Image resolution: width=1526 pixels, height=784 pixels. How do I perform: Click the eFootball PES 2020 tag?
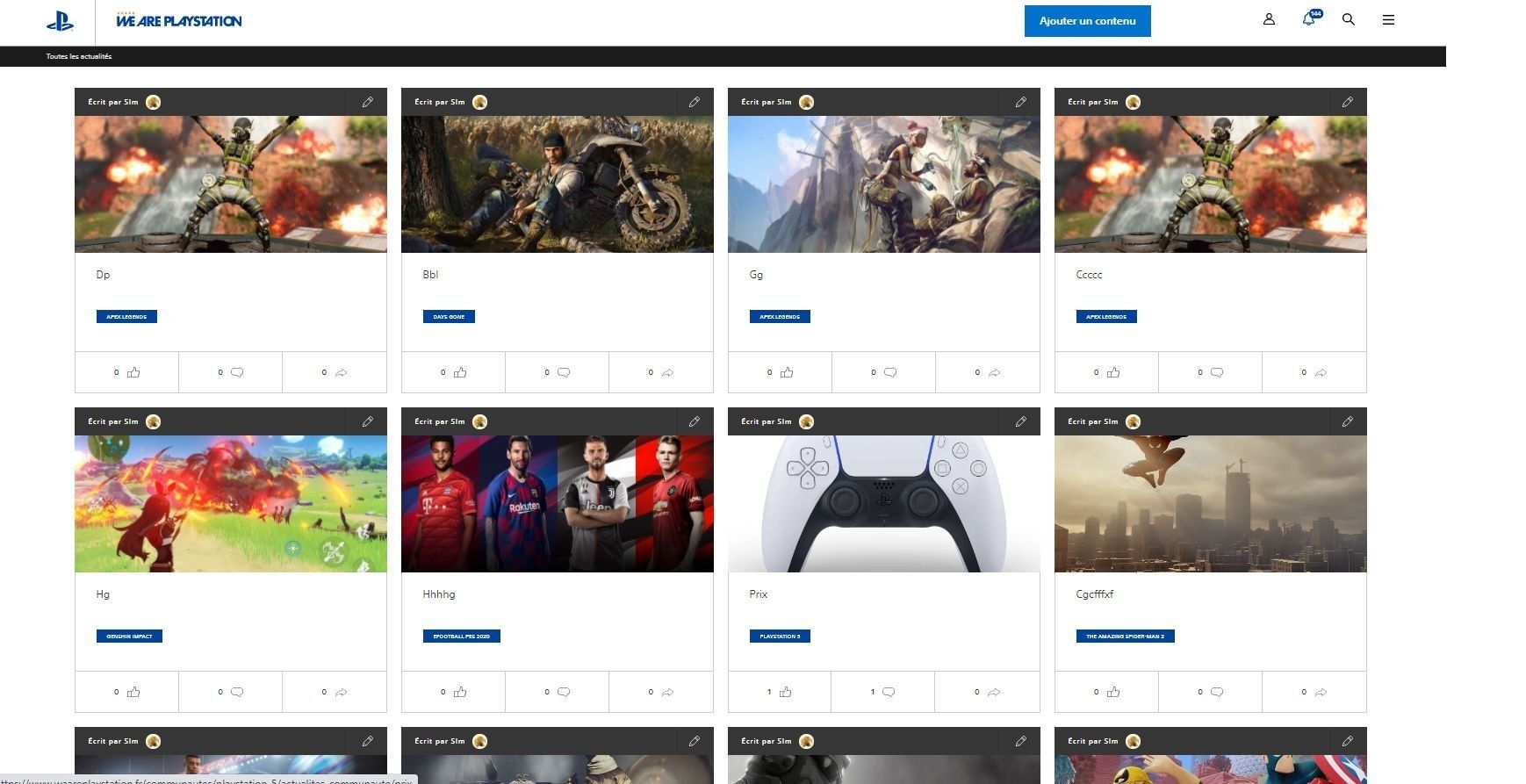pos(462,636)
